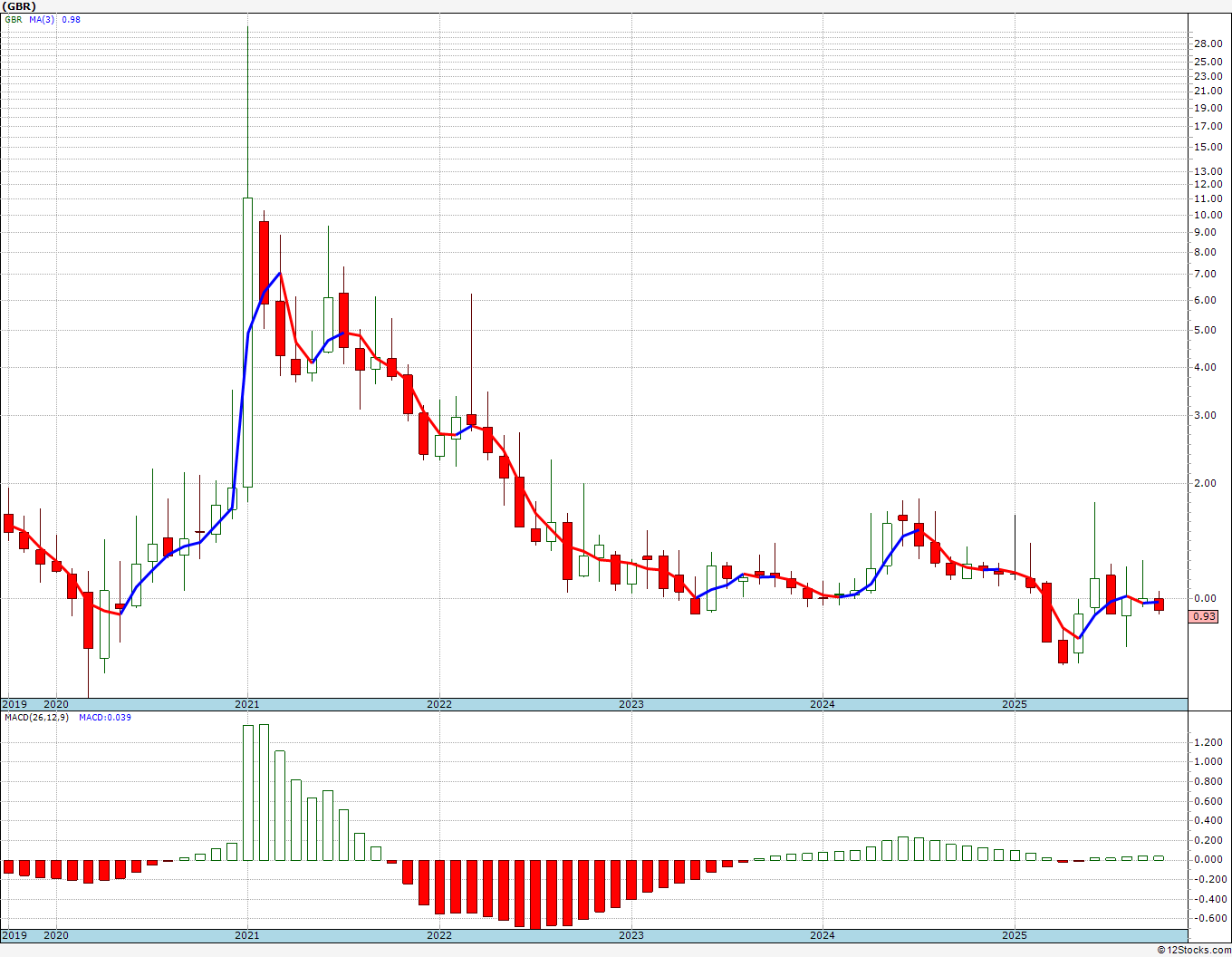Select 2022 on the MACD panel time axis
The image size is (1232, 957).
tap(439, 935)
